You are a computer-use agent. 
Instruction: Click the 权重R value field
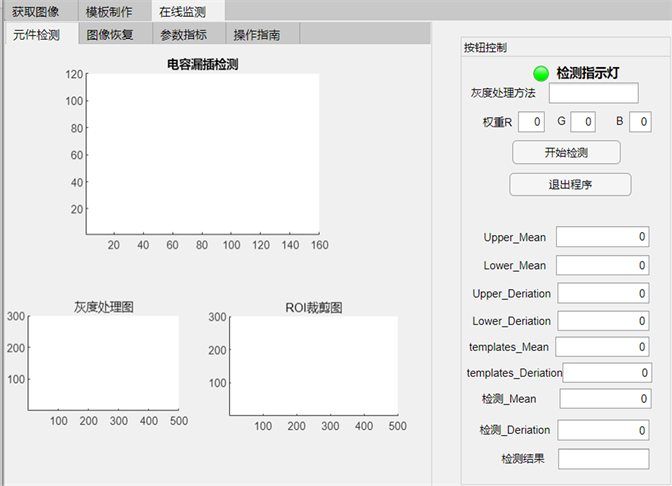pyautogui.click(x=532, y=122)
